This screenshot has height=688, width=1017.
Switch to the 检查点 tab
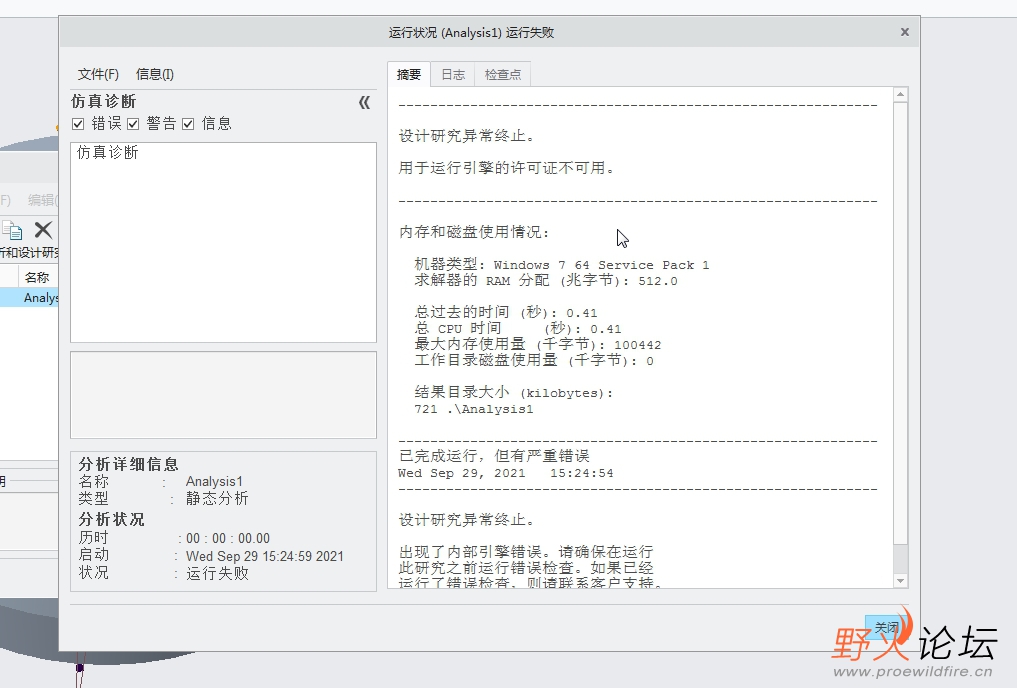click(x=503, y=75)
